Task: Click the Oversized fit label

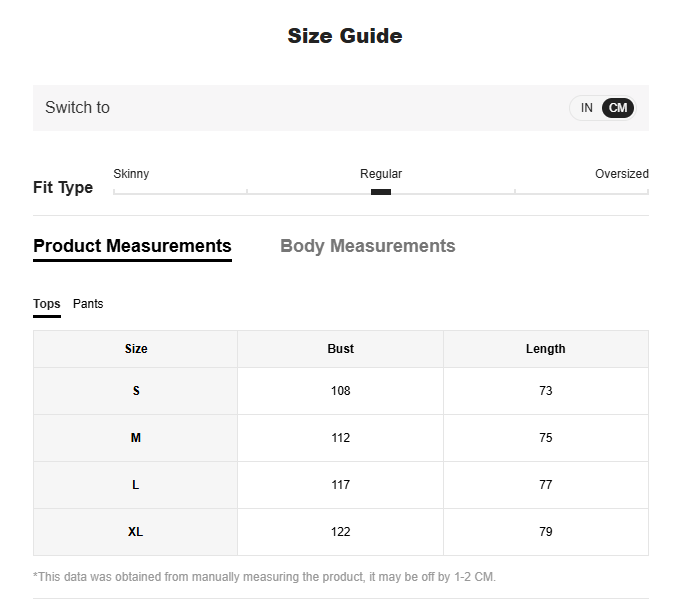Action: click(x=621, y=174)
